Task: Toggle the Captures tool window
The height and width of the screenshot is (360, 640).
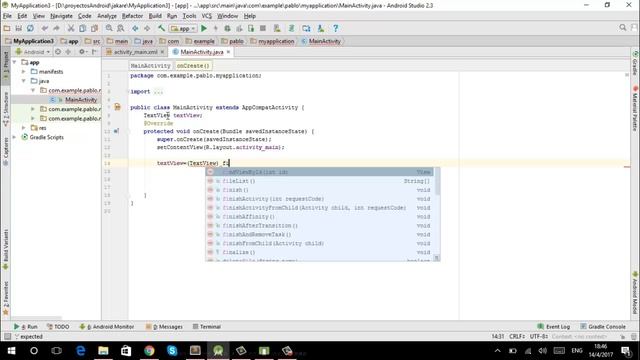Action: click(6, 151)
